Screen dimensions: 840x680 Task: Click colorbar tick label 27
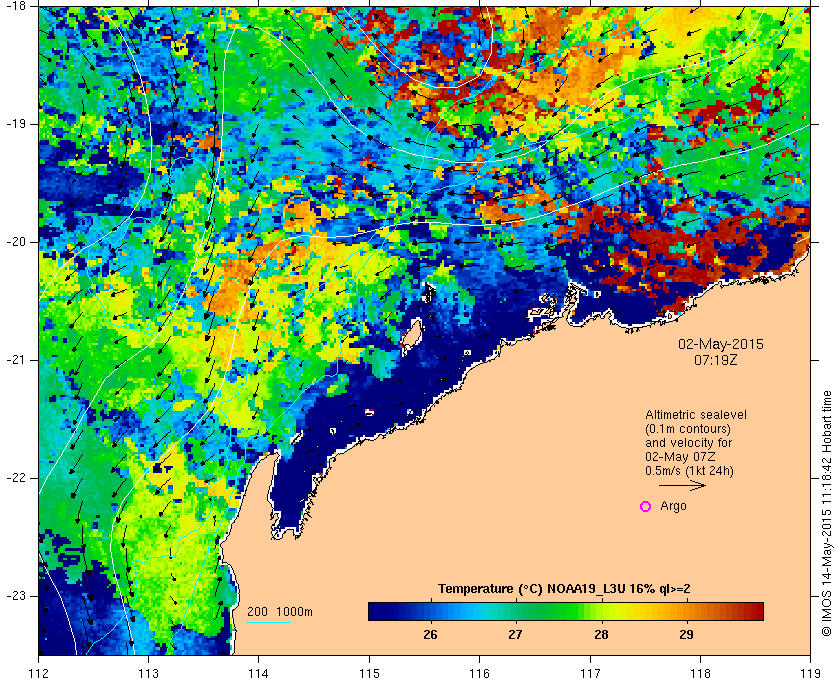(x=515, y=635)
